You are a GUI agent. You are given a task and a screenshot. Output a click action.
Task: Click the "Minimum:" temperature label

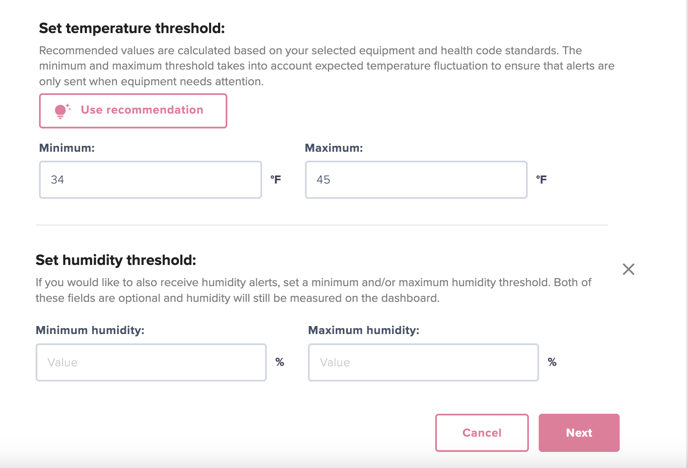pyautogui.click(x=67, y=148)
